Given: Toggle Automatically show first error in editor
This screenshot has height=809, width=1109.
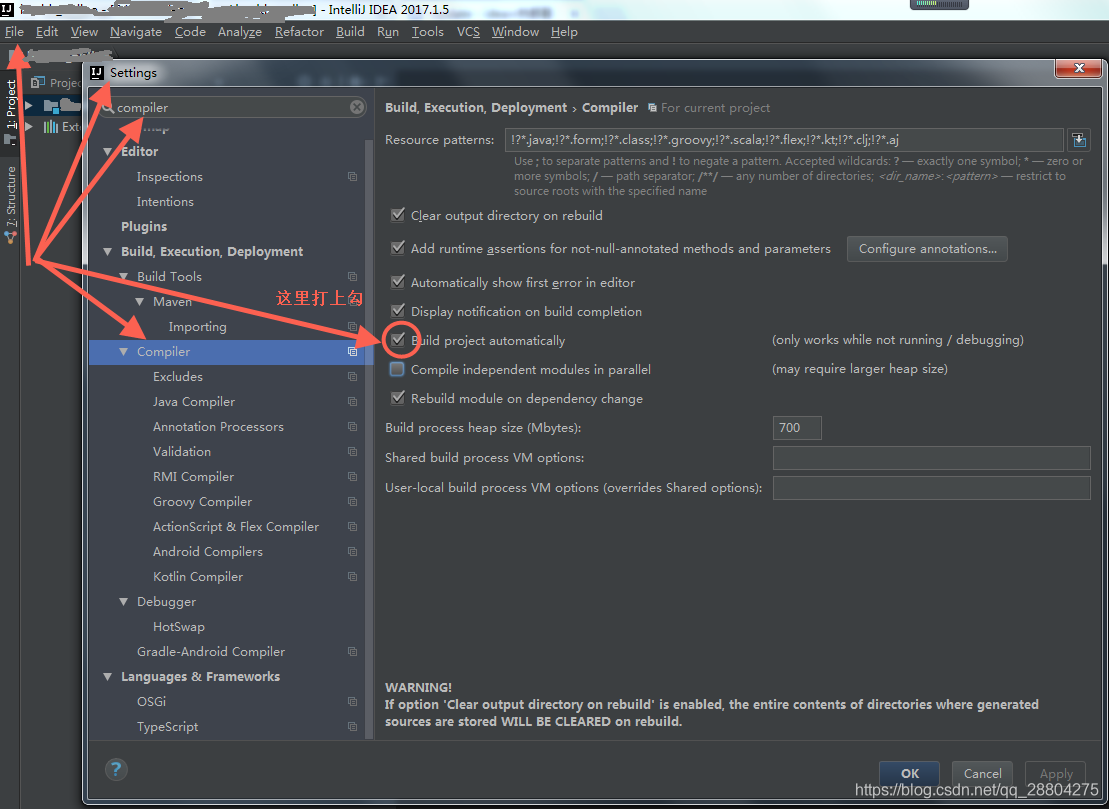Looking at the screenshot, I should (398, 281).
